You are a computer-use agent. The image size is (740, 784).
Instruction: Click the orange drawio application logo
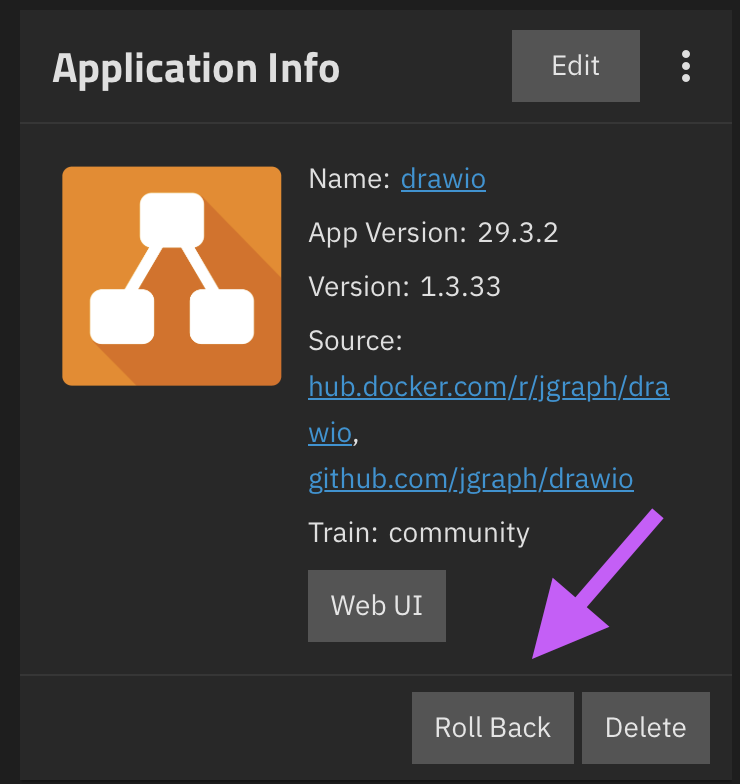(171, 276)
